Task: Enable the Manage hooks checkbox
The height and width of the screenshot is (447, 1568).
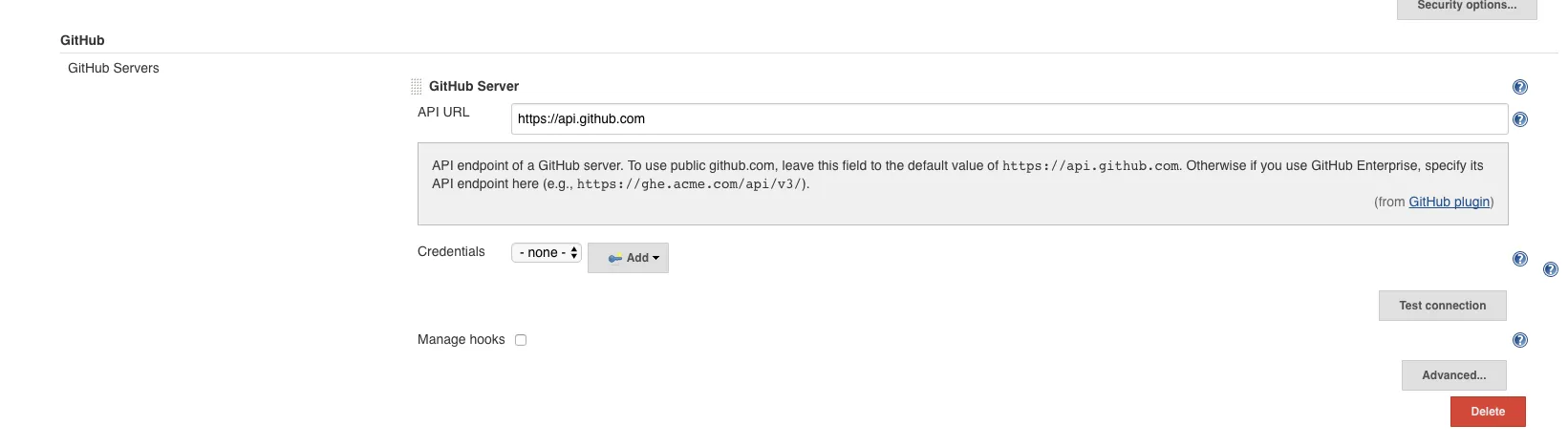Action: pyautogui.click(x=521, y=340)
